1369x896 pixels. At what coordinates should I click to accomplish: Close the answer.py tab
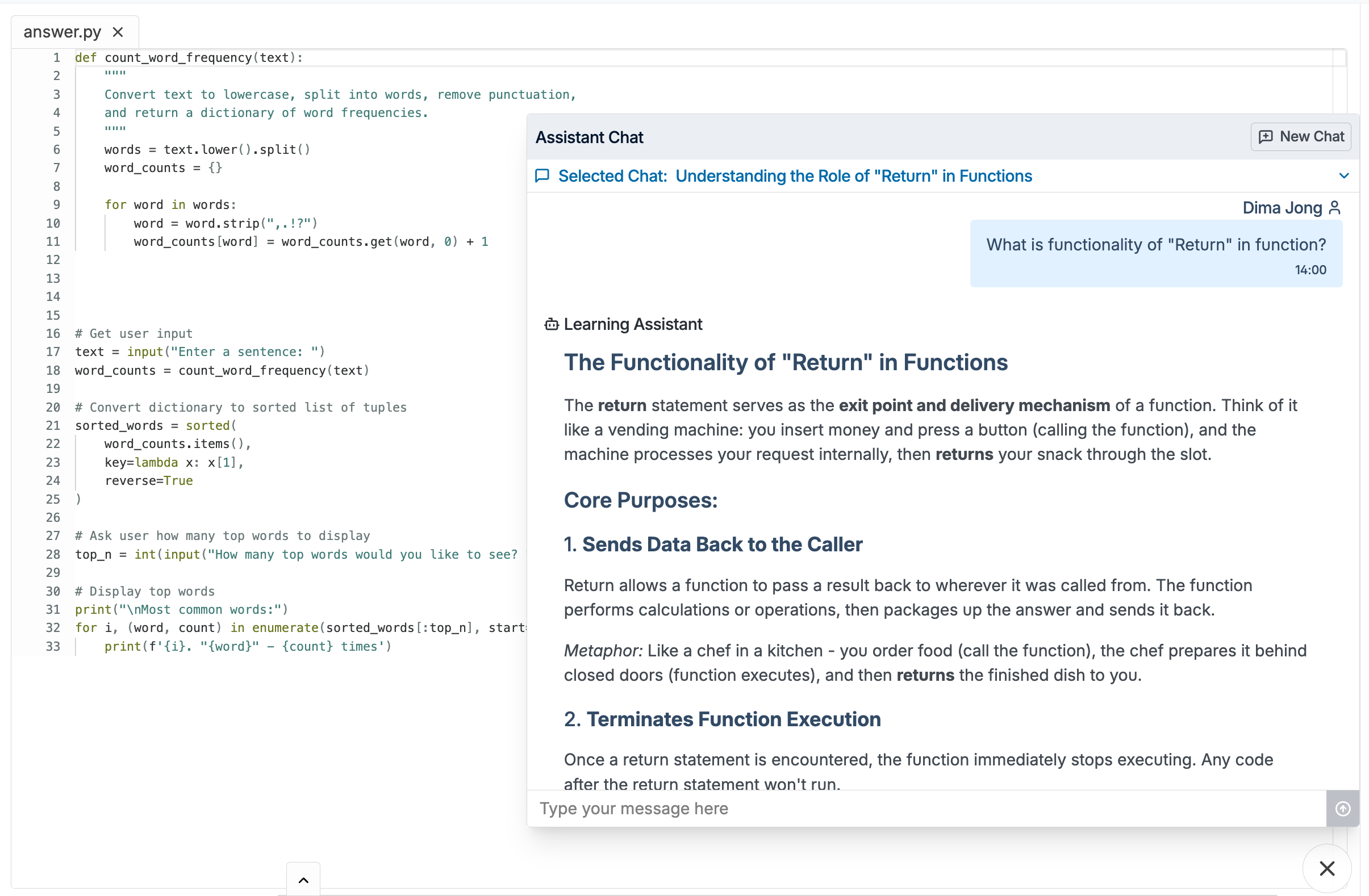coord(118,32)
